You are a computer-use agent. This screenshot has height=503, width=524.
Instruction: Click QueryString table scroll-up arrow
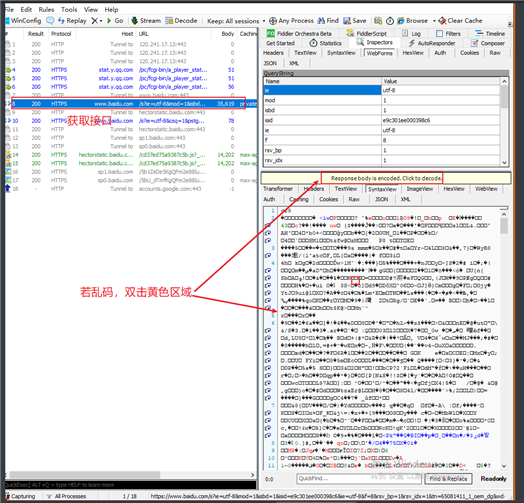(x=504, y=81)
